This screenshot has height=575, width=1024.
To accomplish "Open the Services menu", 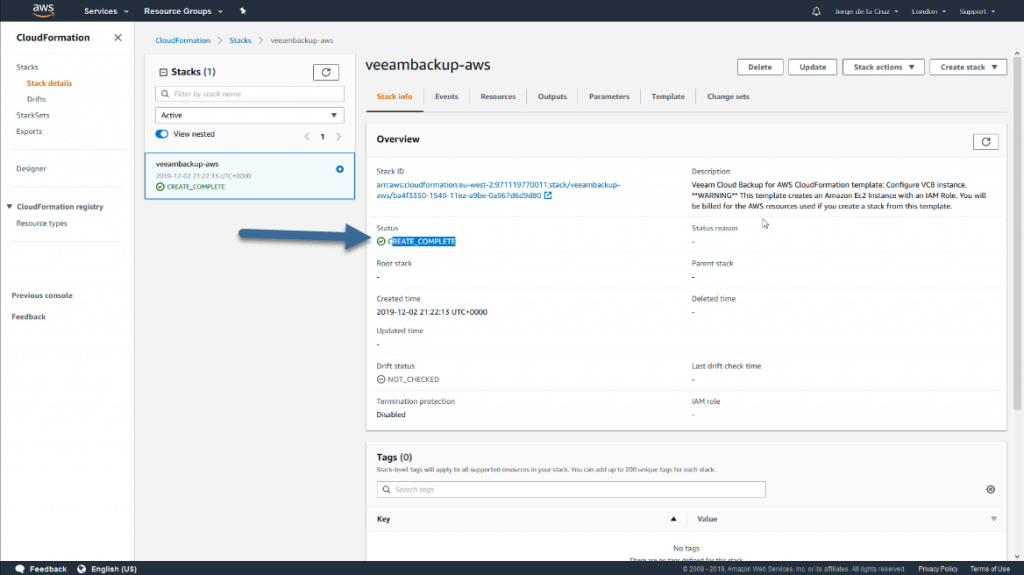I will (x=106, y=11).
